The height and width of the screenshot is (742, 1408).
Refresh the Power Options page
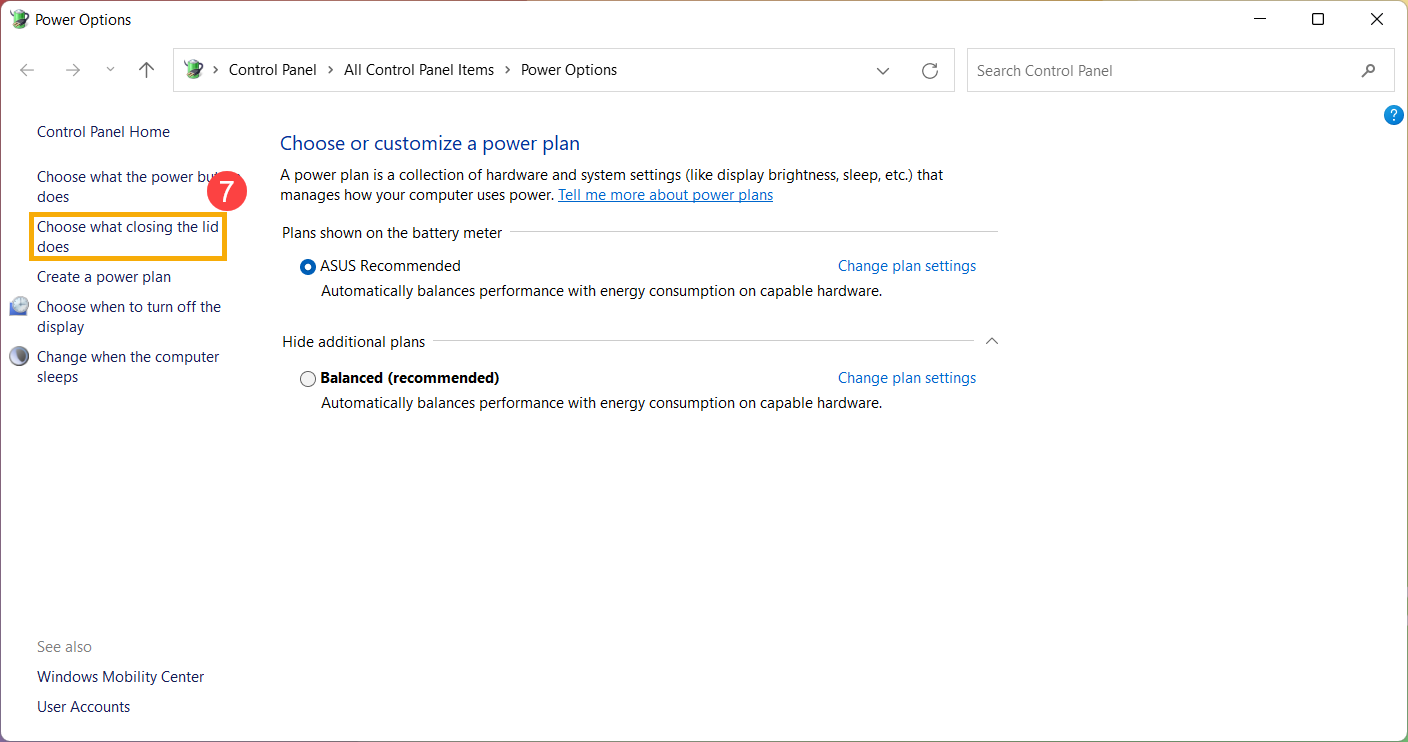pyautogui.click(x=930, y=71)
